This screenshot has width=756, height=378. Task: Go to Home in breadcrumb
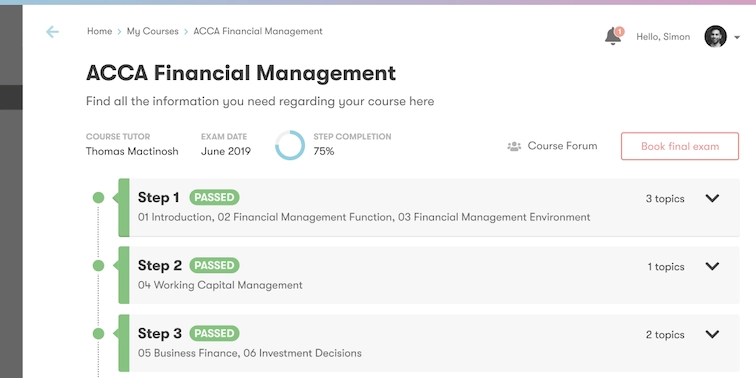point(99,31)
